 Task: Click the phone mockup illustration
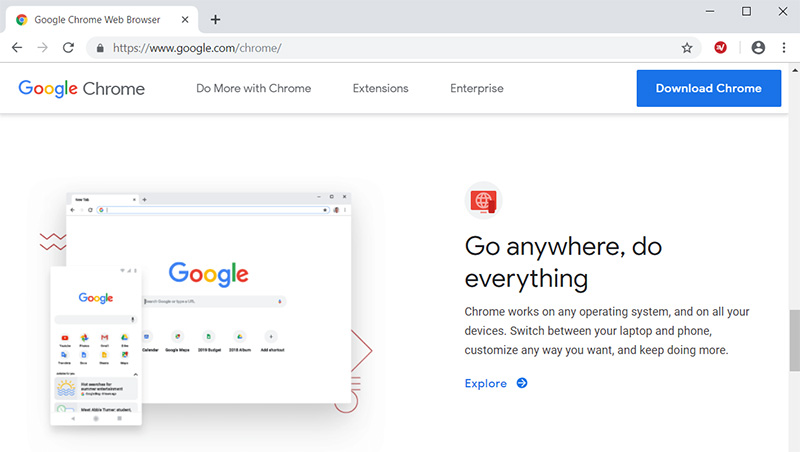96,345
